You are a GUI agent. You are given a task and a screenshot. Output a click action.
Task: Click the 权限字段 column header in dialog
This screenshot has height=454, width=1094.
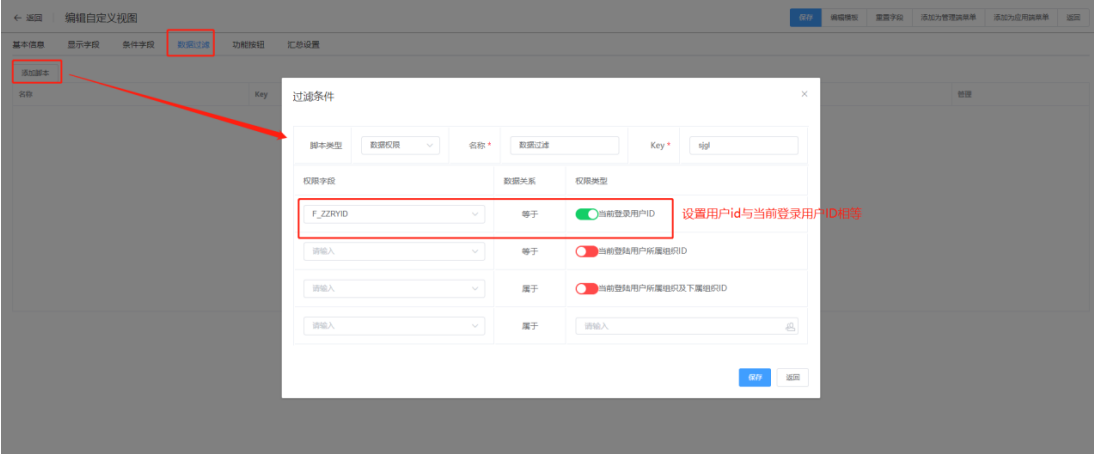(320, 181)
